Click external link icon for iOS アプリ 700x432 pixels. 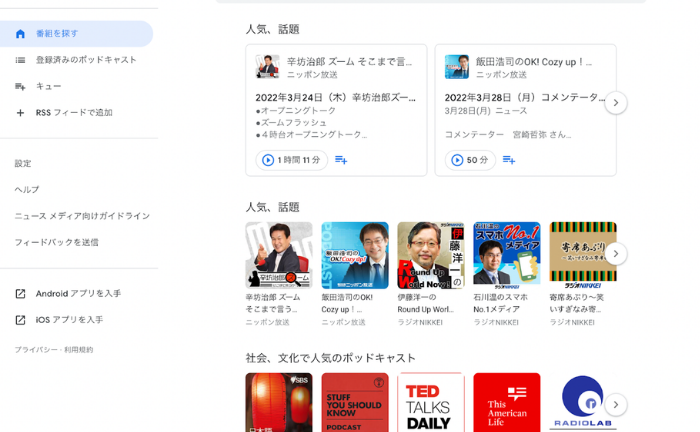click(x=20, y=320)
